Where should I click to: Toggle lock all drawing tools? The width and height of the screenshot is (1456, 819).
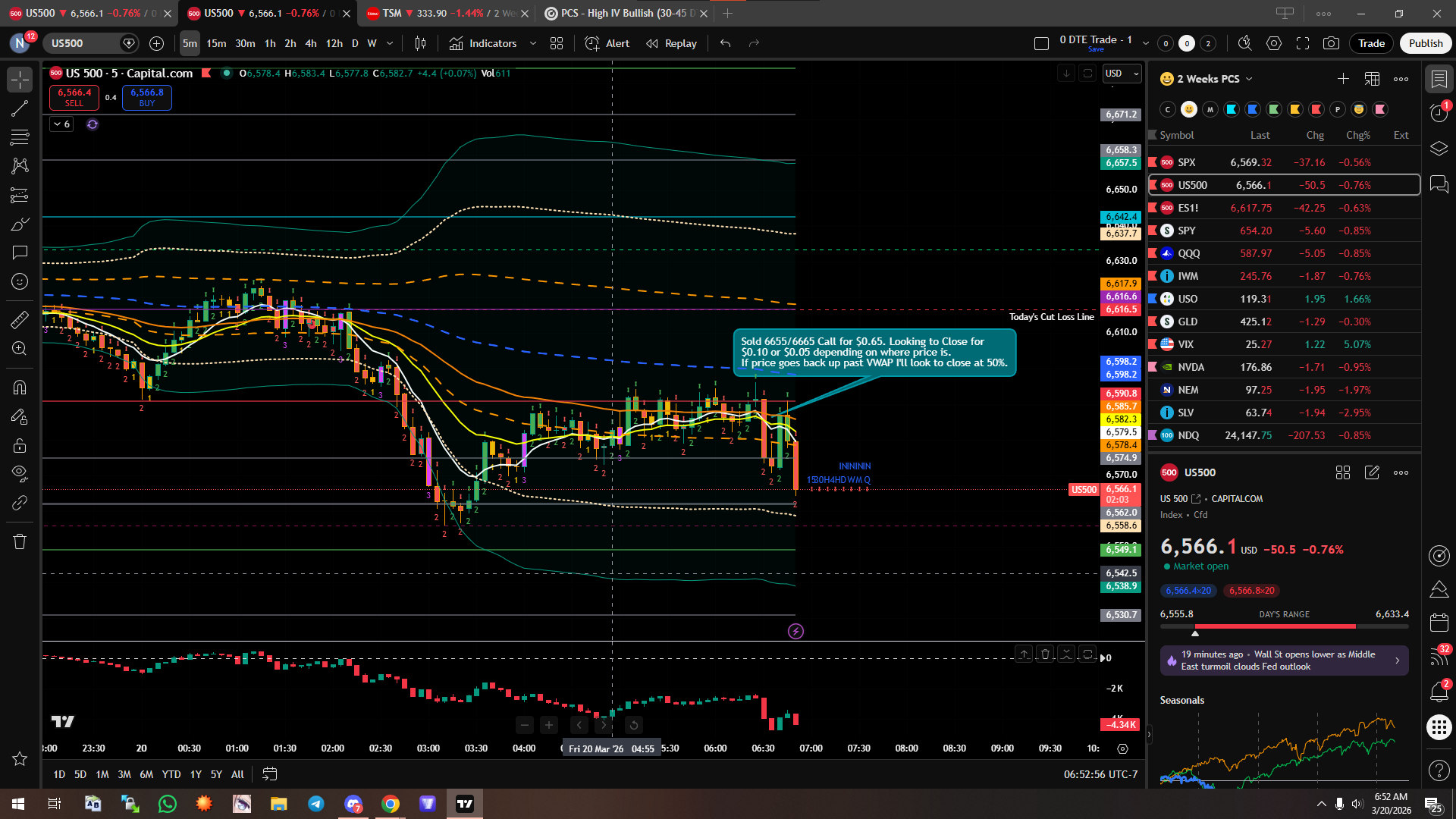(20, 445)
